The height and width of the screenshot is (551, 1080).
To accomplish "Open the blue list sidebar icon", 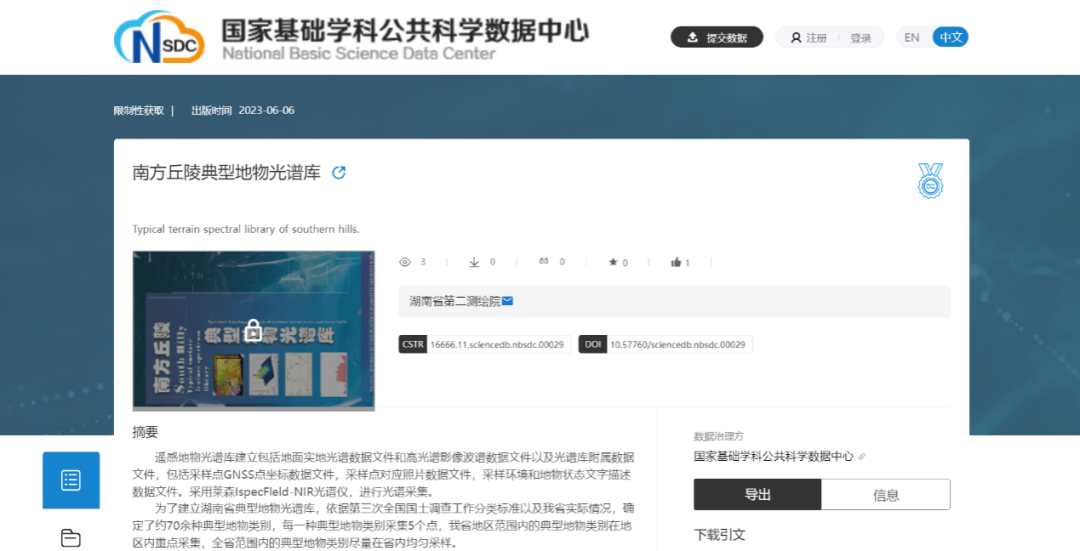I will (x=71, y=480).
